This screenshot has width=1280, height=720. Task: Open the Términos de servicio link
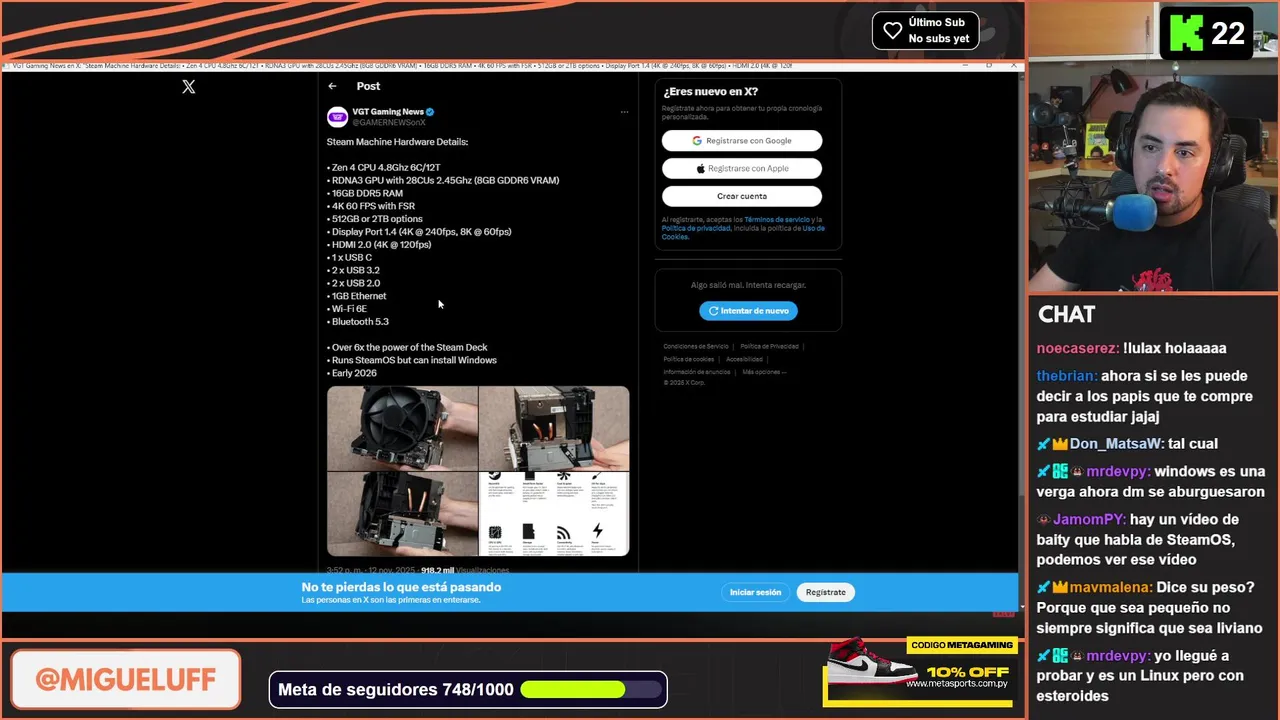777,220
